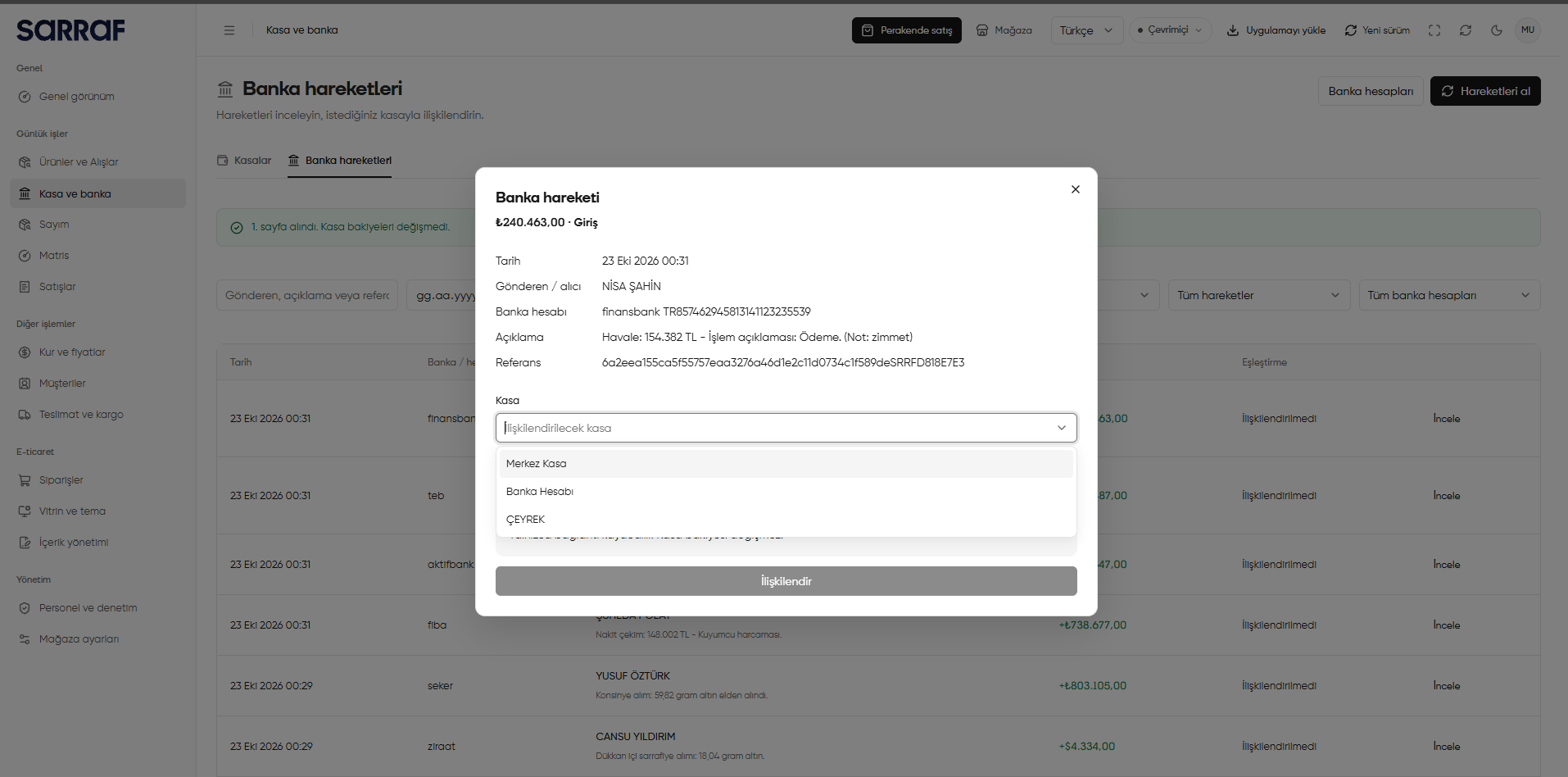Click the İlişkilendirilecek kasa combo box
The height and width of the screenshot is (777, 1568).
point(786,428)
